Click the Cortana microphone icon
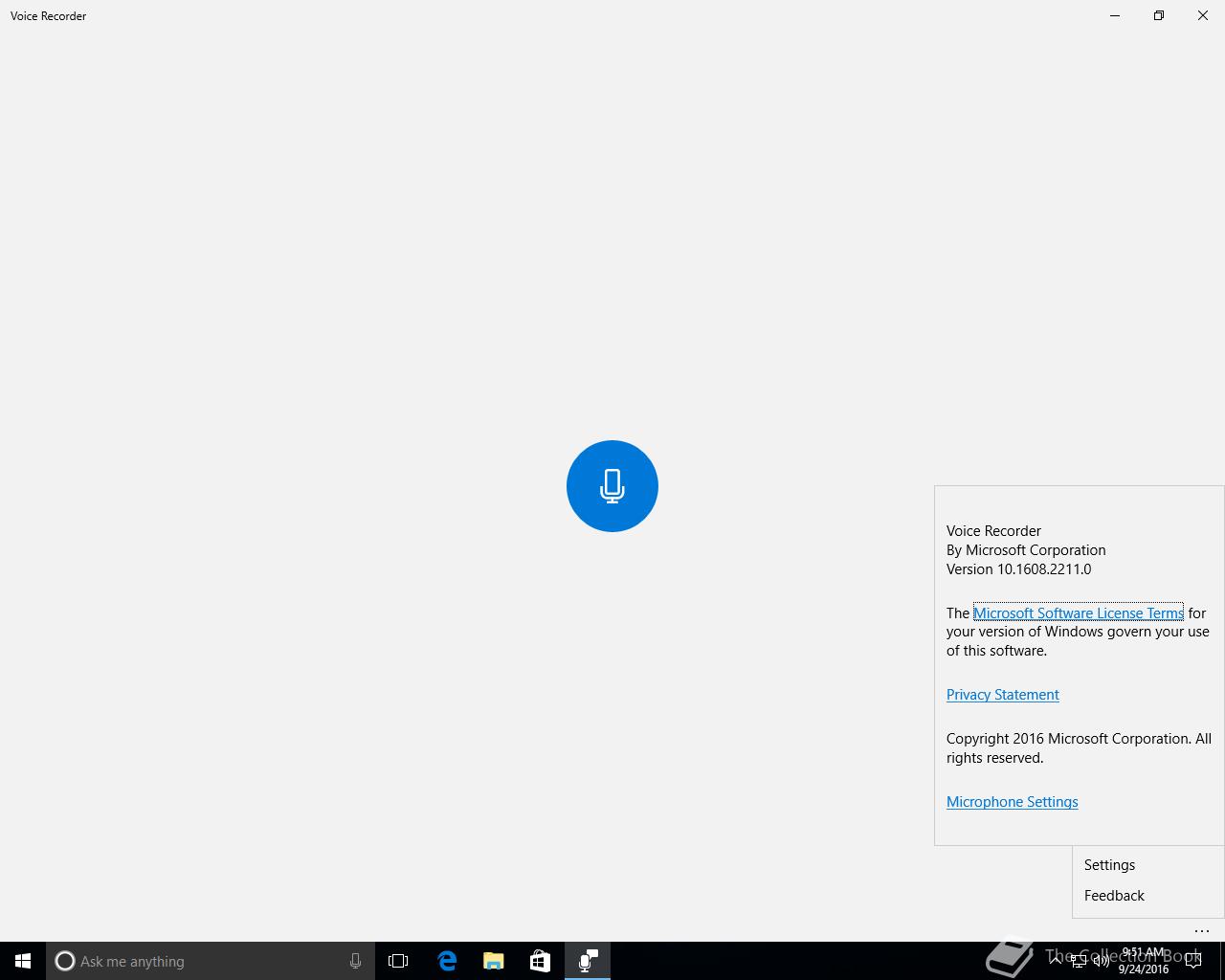This screenshot has width=1225, height=980. point(355,961)
